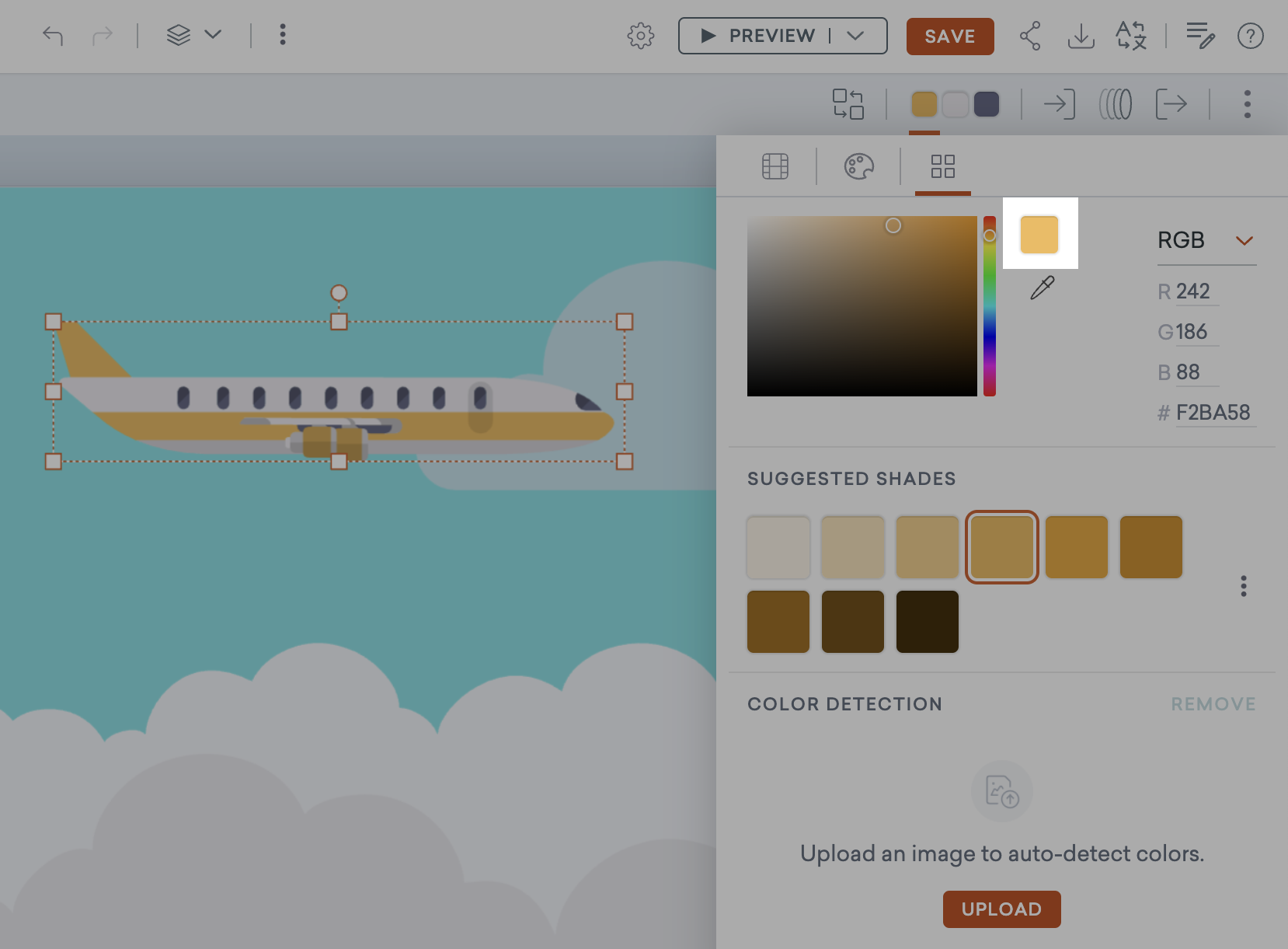Open the notes edit icon
Image resolution: width=1288 pixels, height=949 pixels.
pos(1200,36)
